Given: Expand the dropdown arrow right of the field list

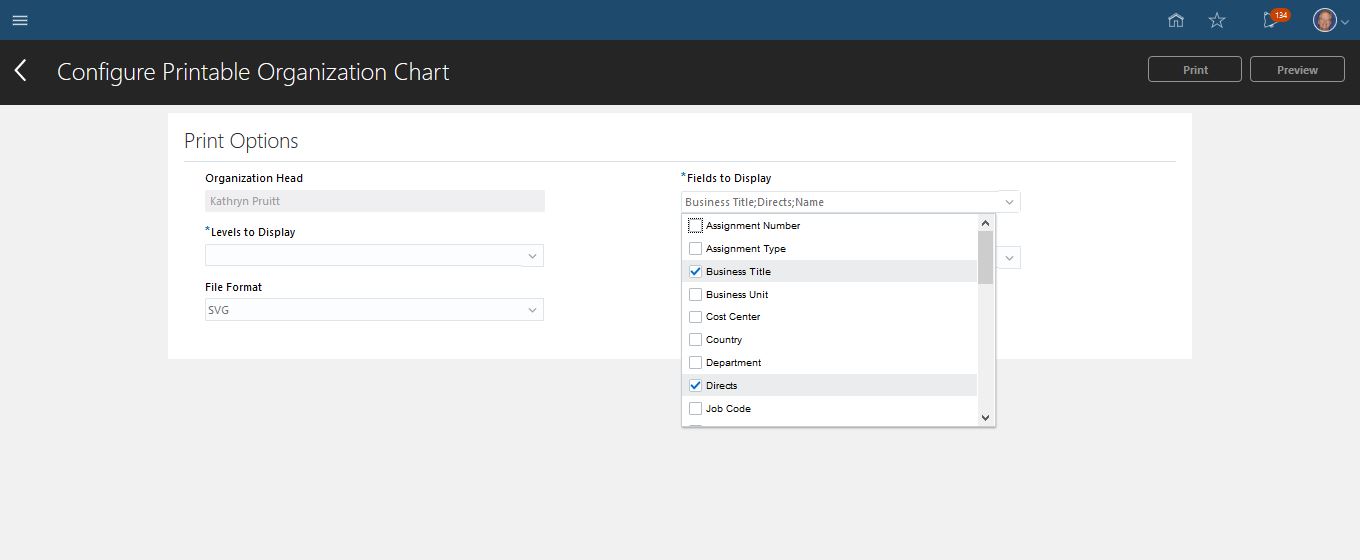Looking at the screenshot, I should 1009,258.
